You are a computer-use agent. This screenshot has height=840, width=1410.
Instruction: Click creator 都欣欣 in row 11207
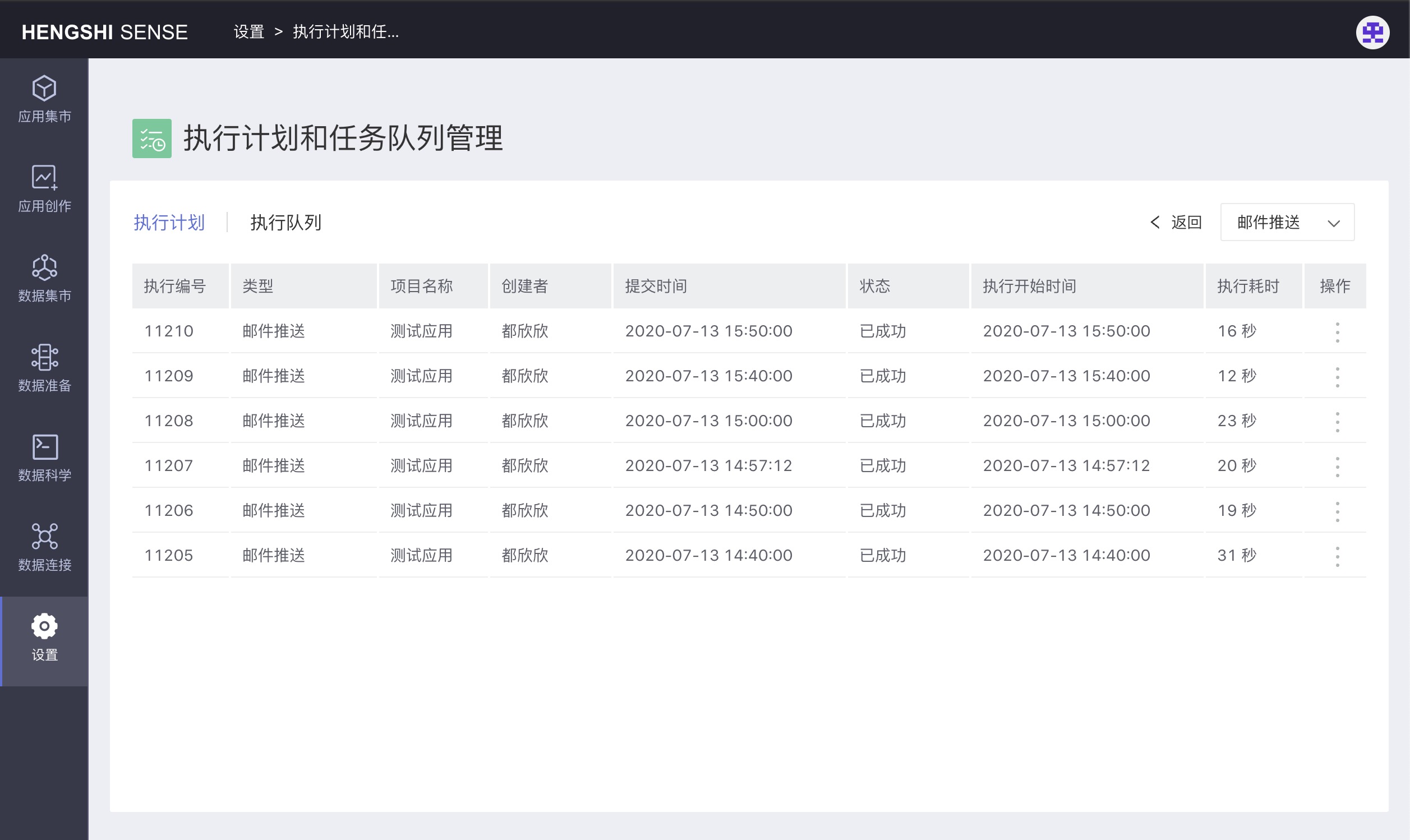pos(525,466)
